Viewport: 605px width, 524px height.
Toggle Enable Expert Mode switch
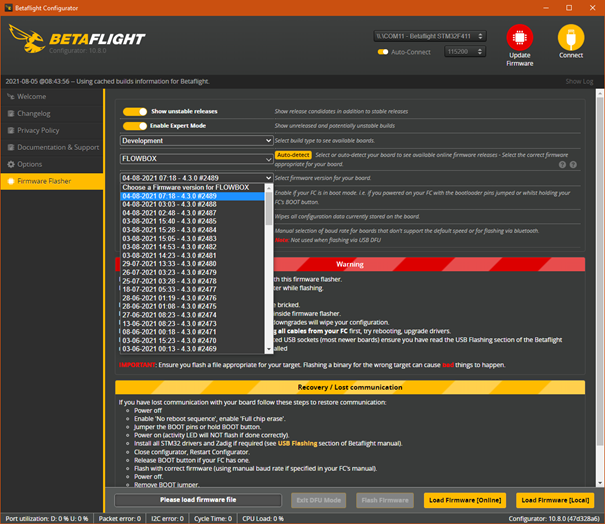point(135,126)
